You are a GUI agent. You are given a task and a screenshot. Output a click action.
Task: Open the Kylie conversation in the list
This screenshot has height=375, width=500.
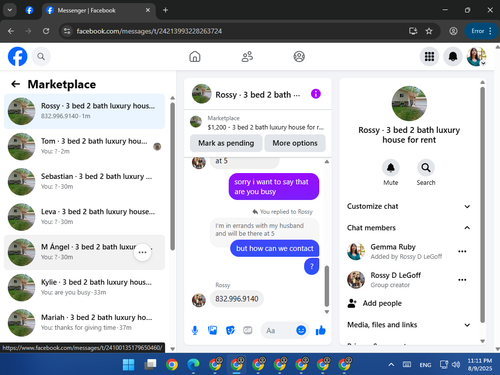(84, 287)
